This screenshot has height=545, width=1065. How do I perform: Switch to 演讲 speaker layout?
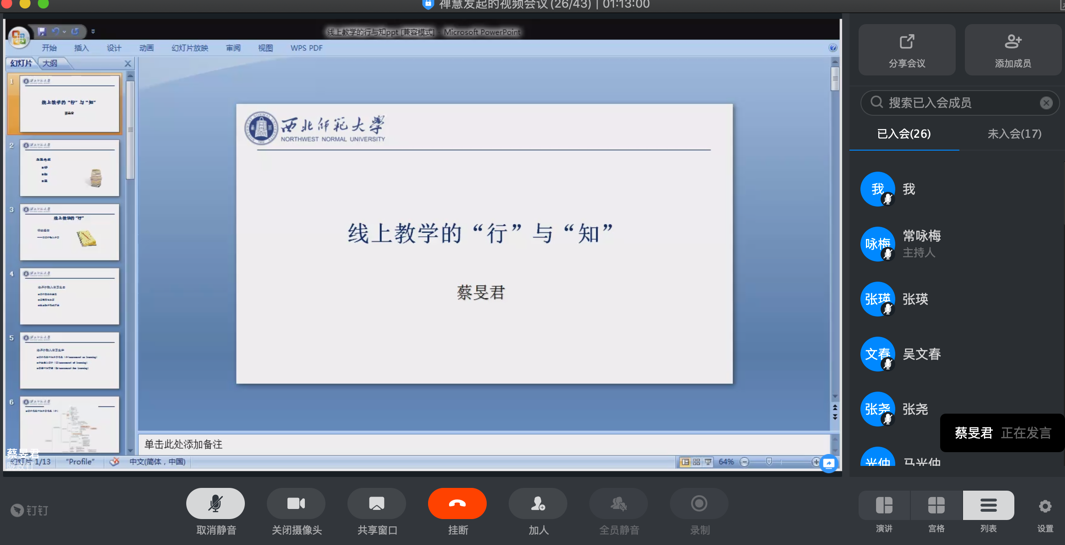pyautogui.click(x=884, y=506)
